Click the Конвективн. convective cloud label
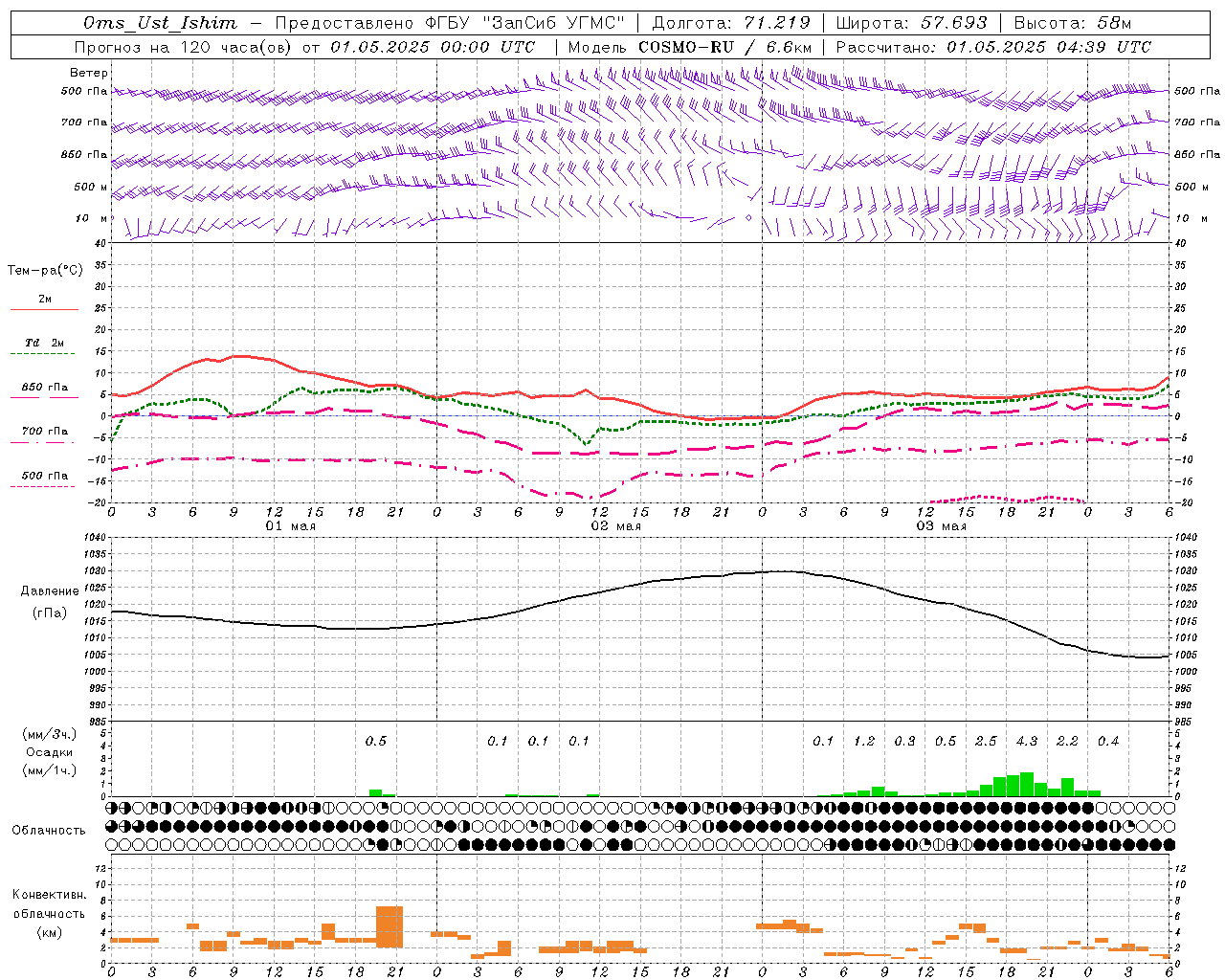This screenshot has height=980, width=1225. [50, 895]
